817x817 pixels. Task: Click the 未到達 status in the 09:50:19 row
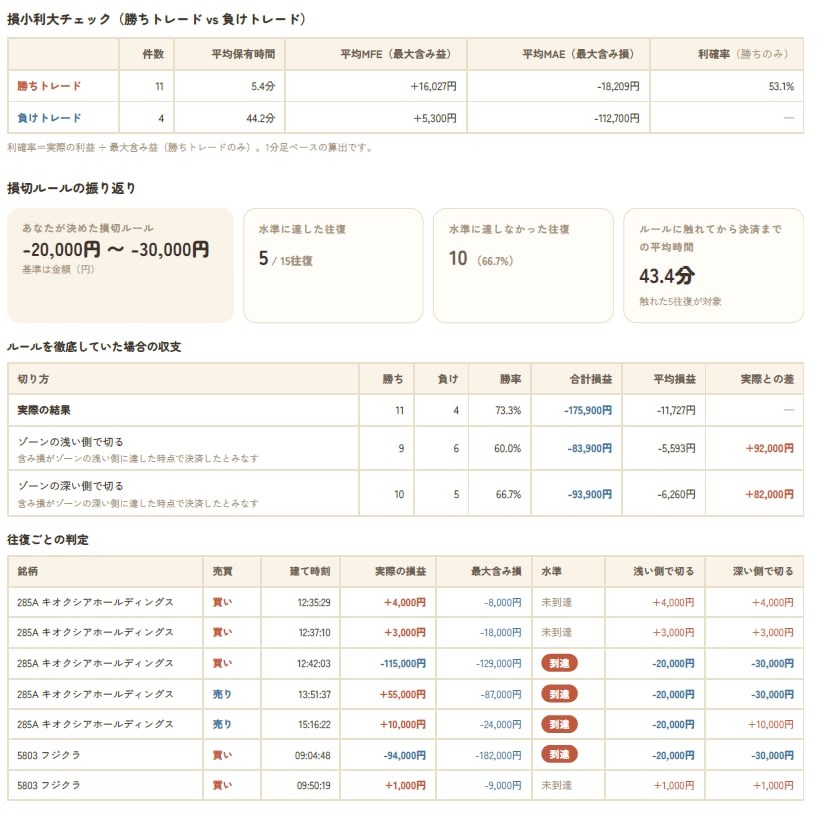pos(556,786)
